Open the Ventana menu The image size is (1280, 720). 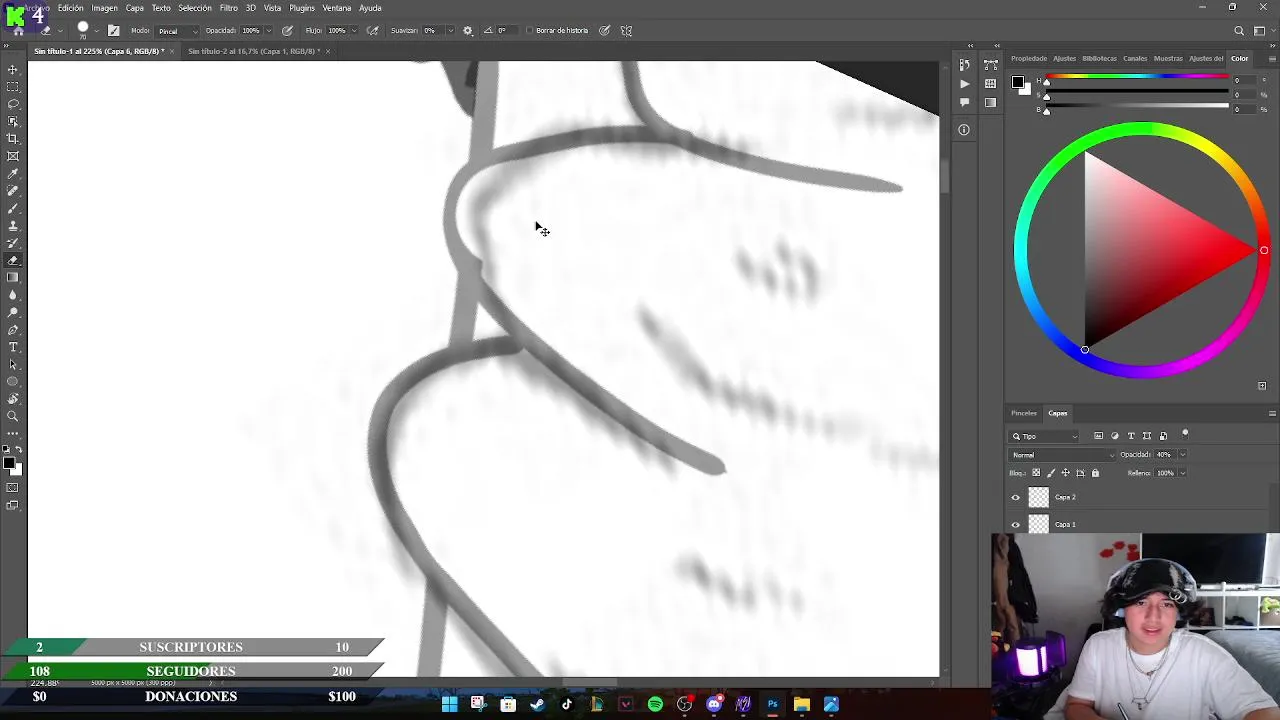[337, 8]
